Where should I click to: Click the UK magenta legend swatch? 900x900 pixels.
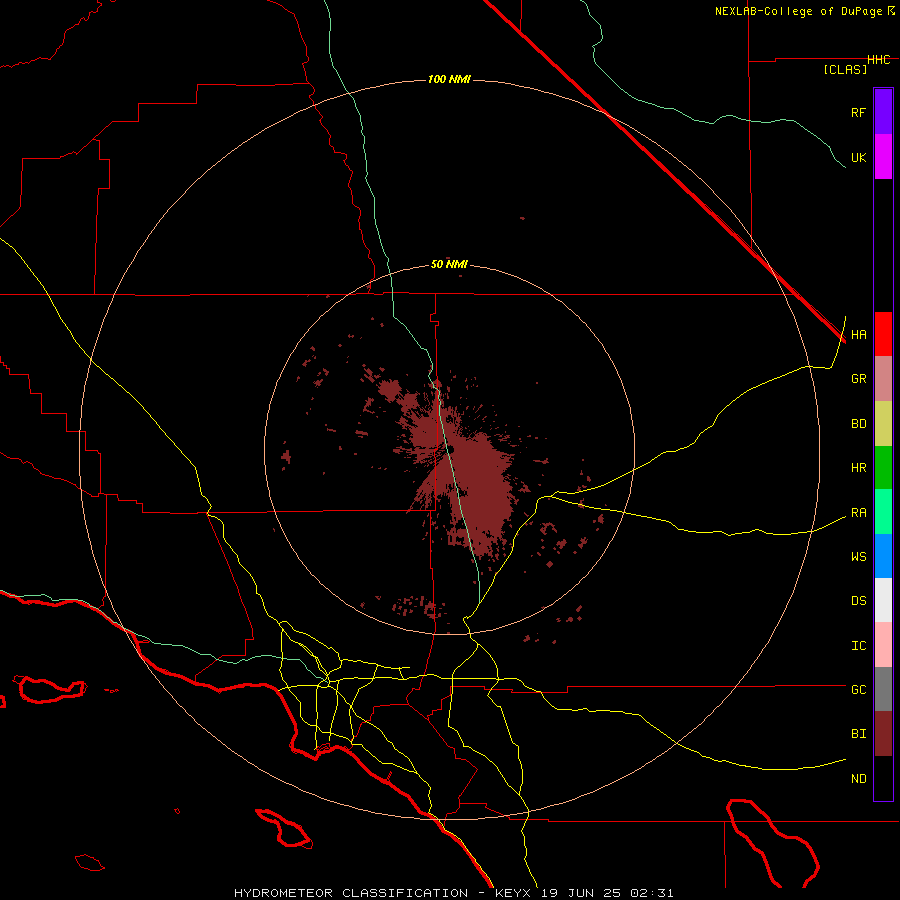pos(883,157)
